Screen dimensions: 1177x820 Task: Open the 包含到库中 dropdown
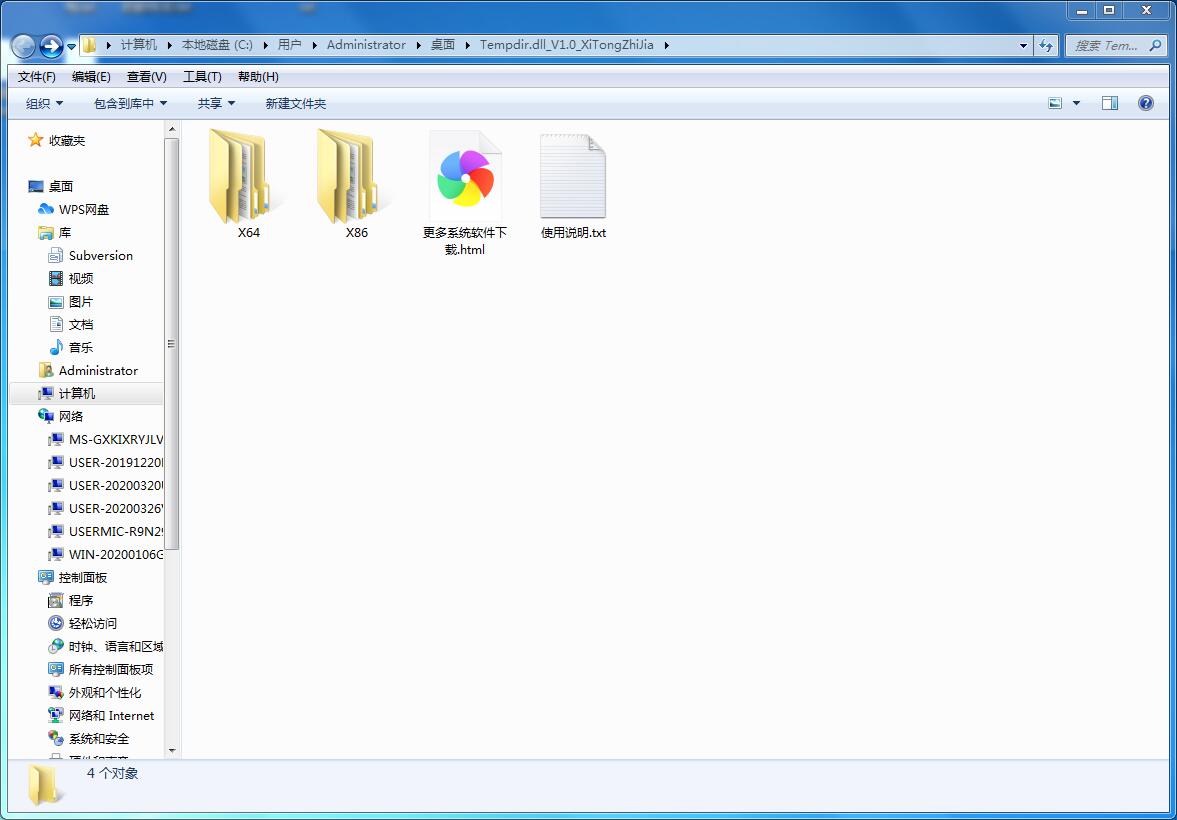click(131, 104)
